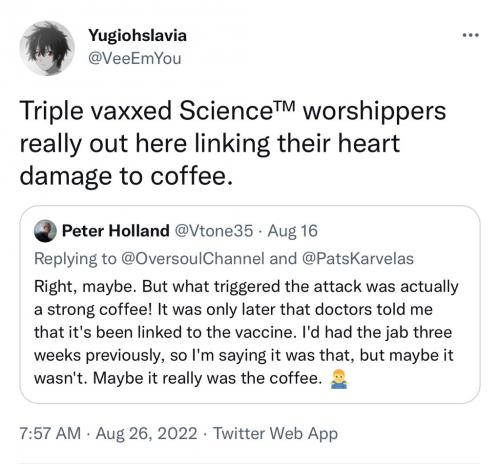Open the three-dot more options menu

coord(471,35)
